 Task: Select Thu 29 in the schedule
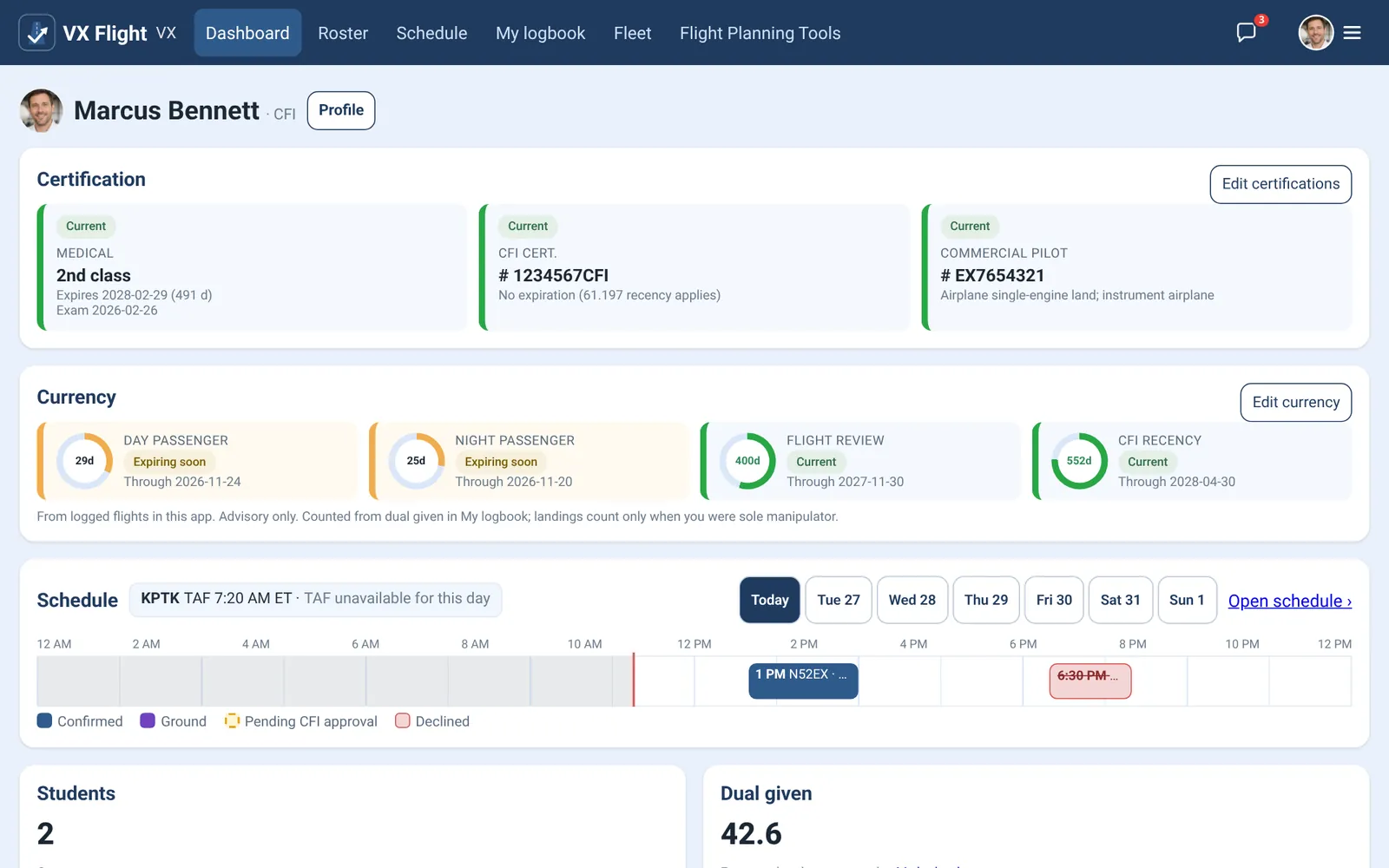[986, 600]
